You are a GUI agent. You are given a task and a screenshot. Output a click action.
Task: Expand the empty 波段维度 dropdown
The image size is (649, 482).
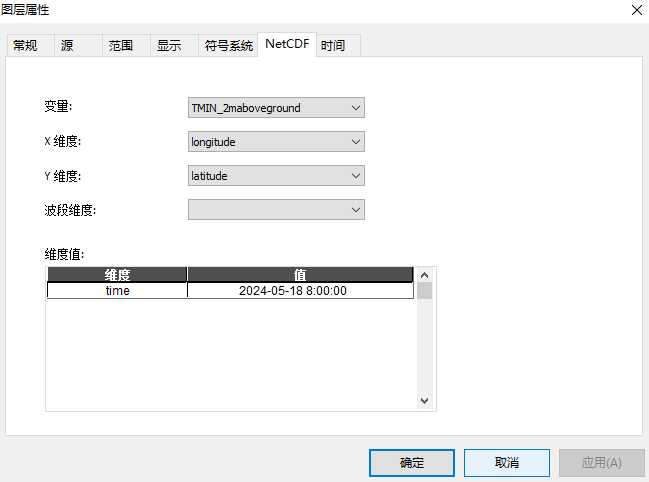(276, 210)
